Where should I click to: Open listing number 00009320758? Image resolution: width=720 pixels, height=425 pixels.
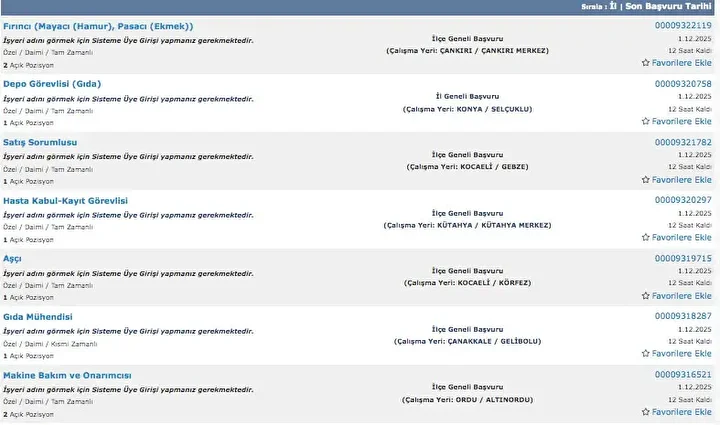pyautogui.click(x=683, y=84)
